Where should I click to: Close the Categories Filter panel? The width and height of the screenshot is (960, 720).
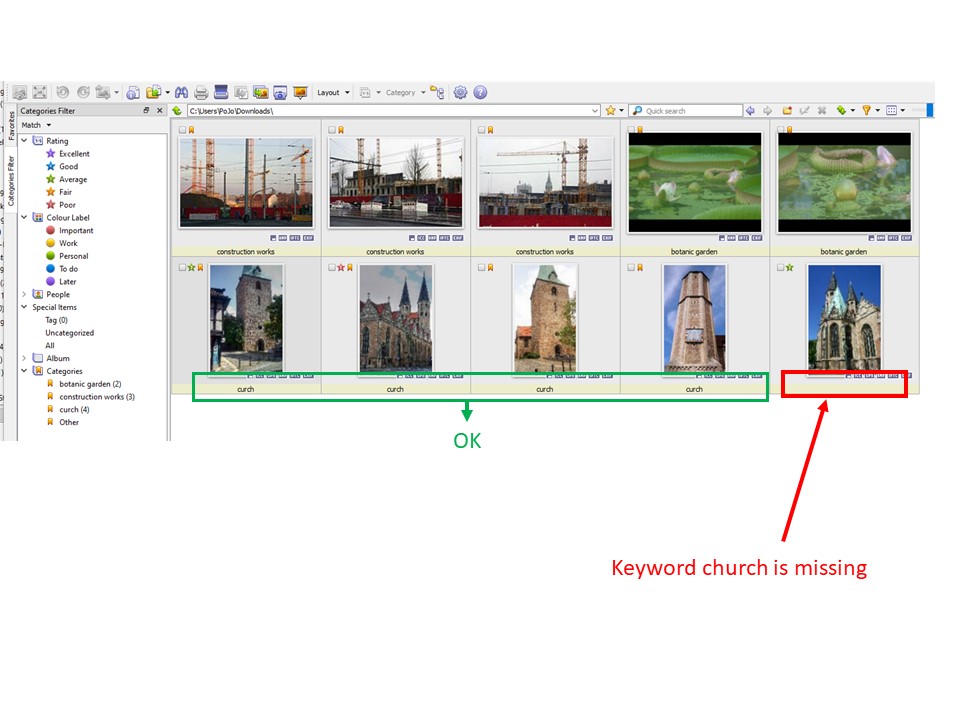pos(160,111)
